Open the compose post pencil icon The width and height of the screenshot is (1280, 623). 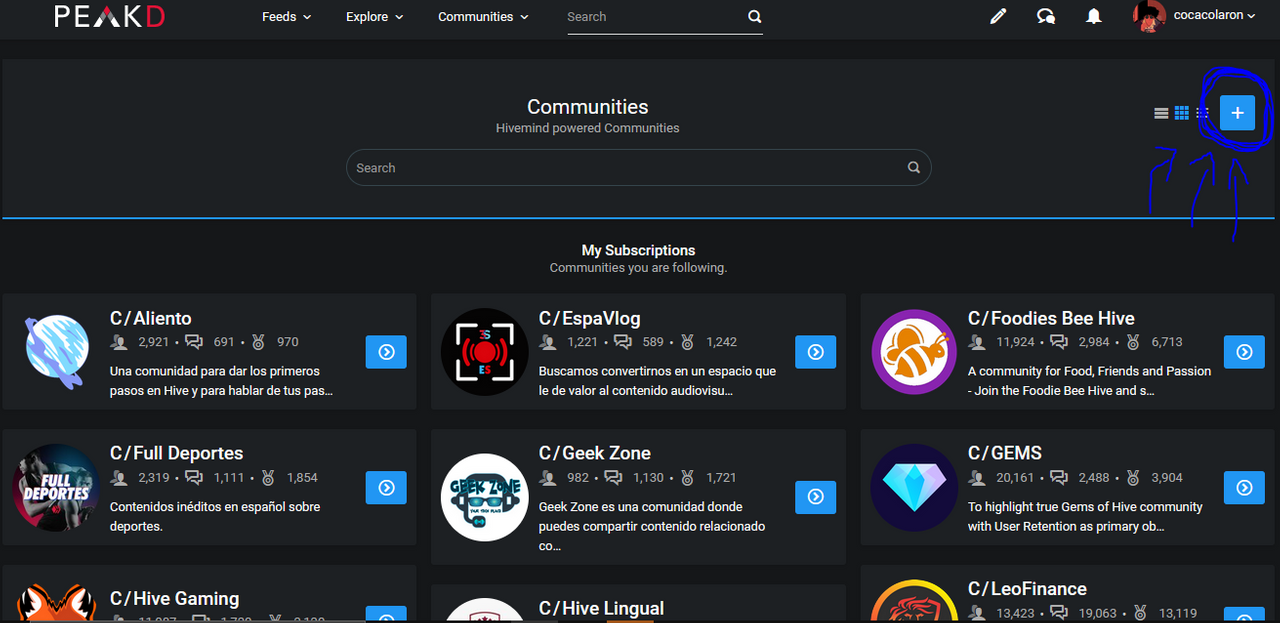[998, 16]
